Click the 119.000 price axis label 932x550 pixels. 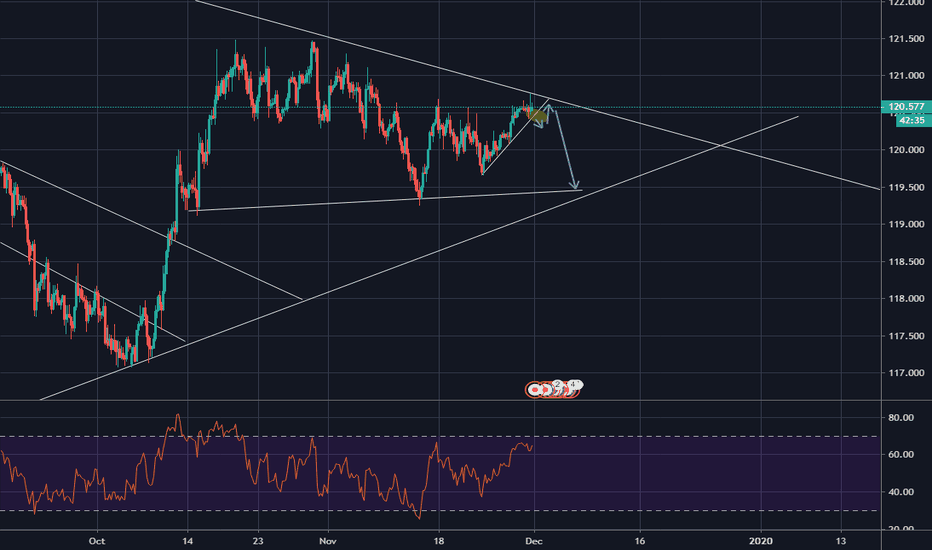click(906, 224)
